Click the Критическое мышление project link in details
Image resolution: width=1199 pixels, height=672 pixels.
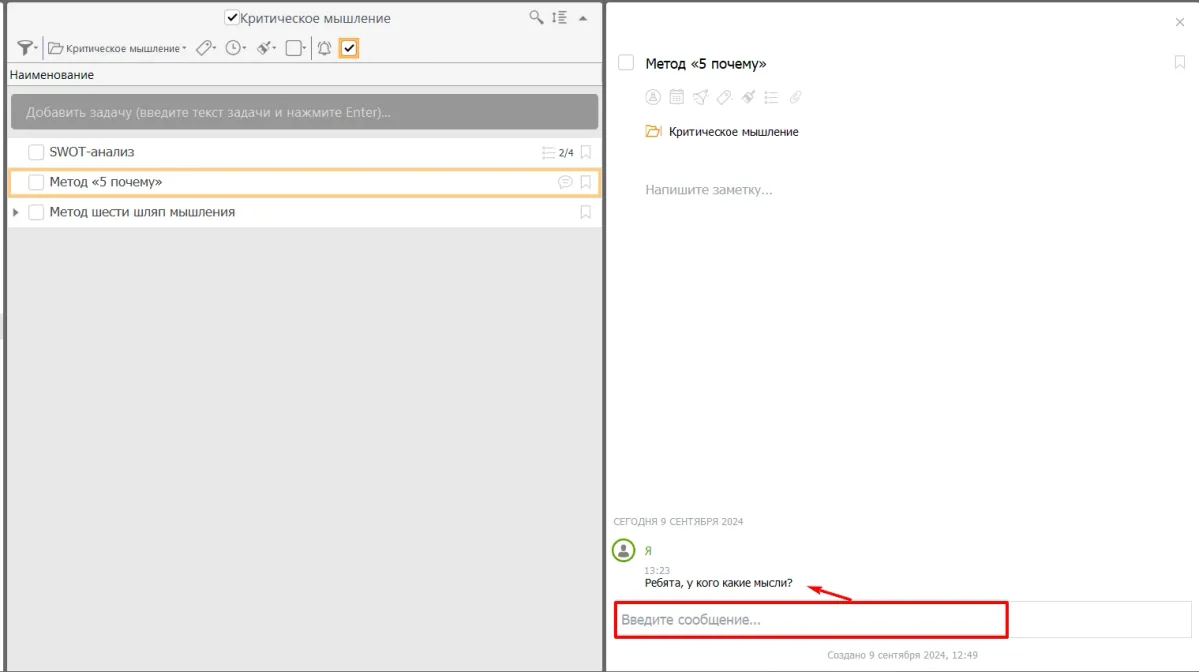pos(733,132)
